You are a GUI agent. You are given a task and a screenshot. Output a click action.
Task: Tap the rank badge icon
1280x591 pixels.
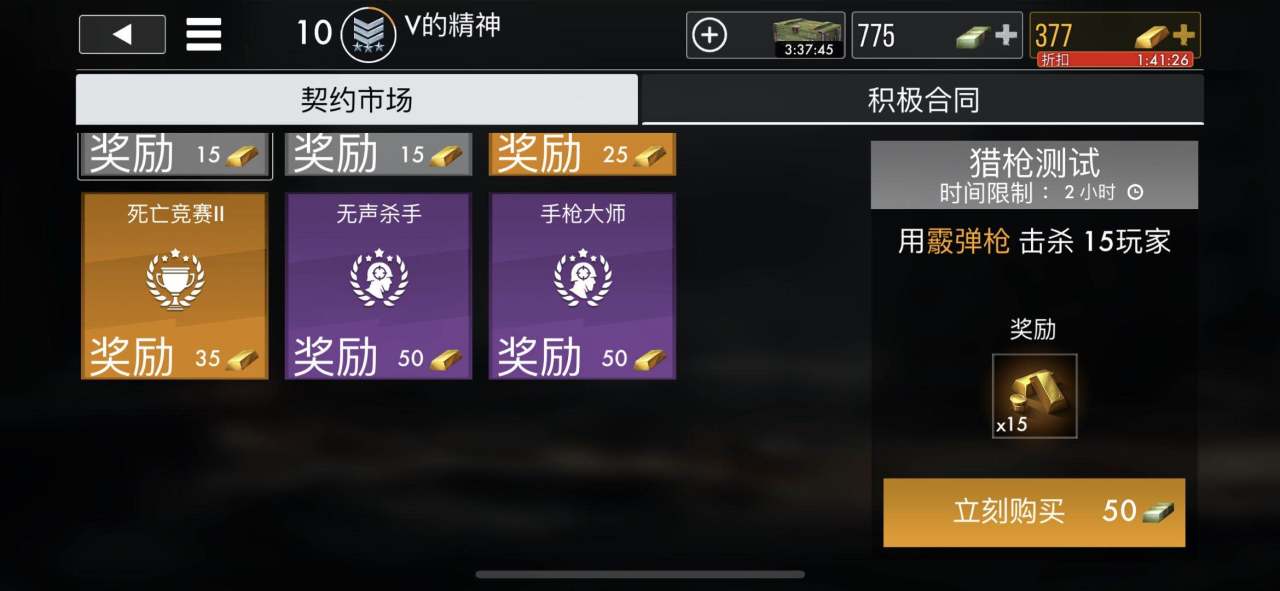pos(368,35)
